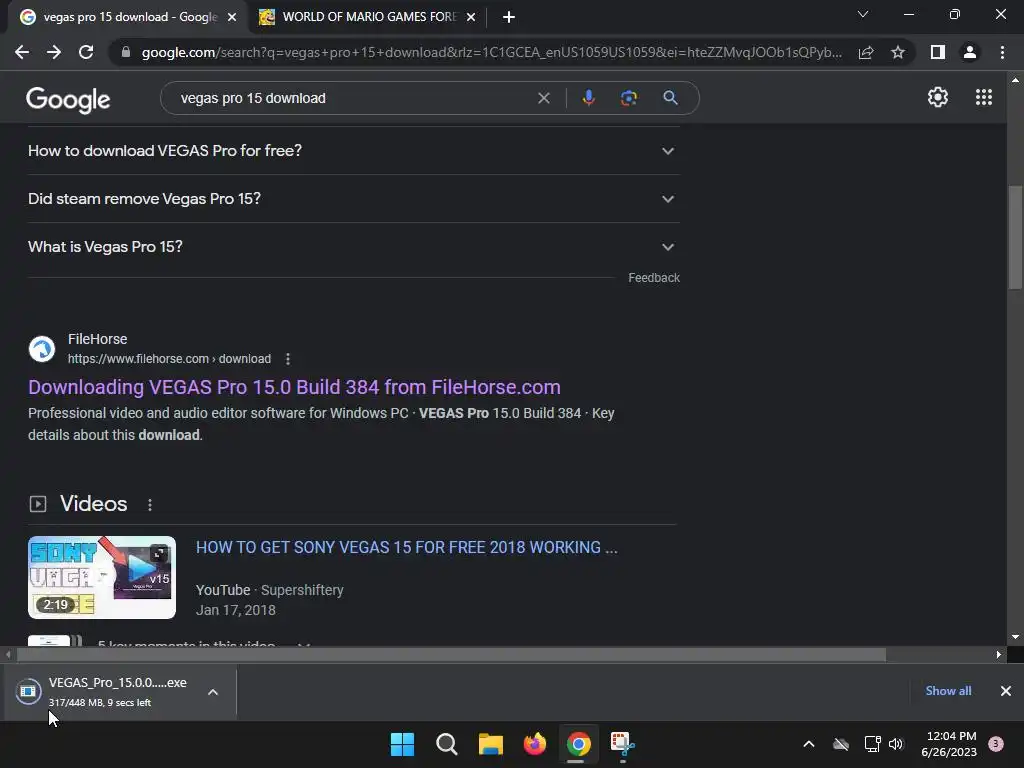This screenshot has width=1024, height=768.
Task: Open Snipping Tool from the taskbar
Action: pos(622,744)
